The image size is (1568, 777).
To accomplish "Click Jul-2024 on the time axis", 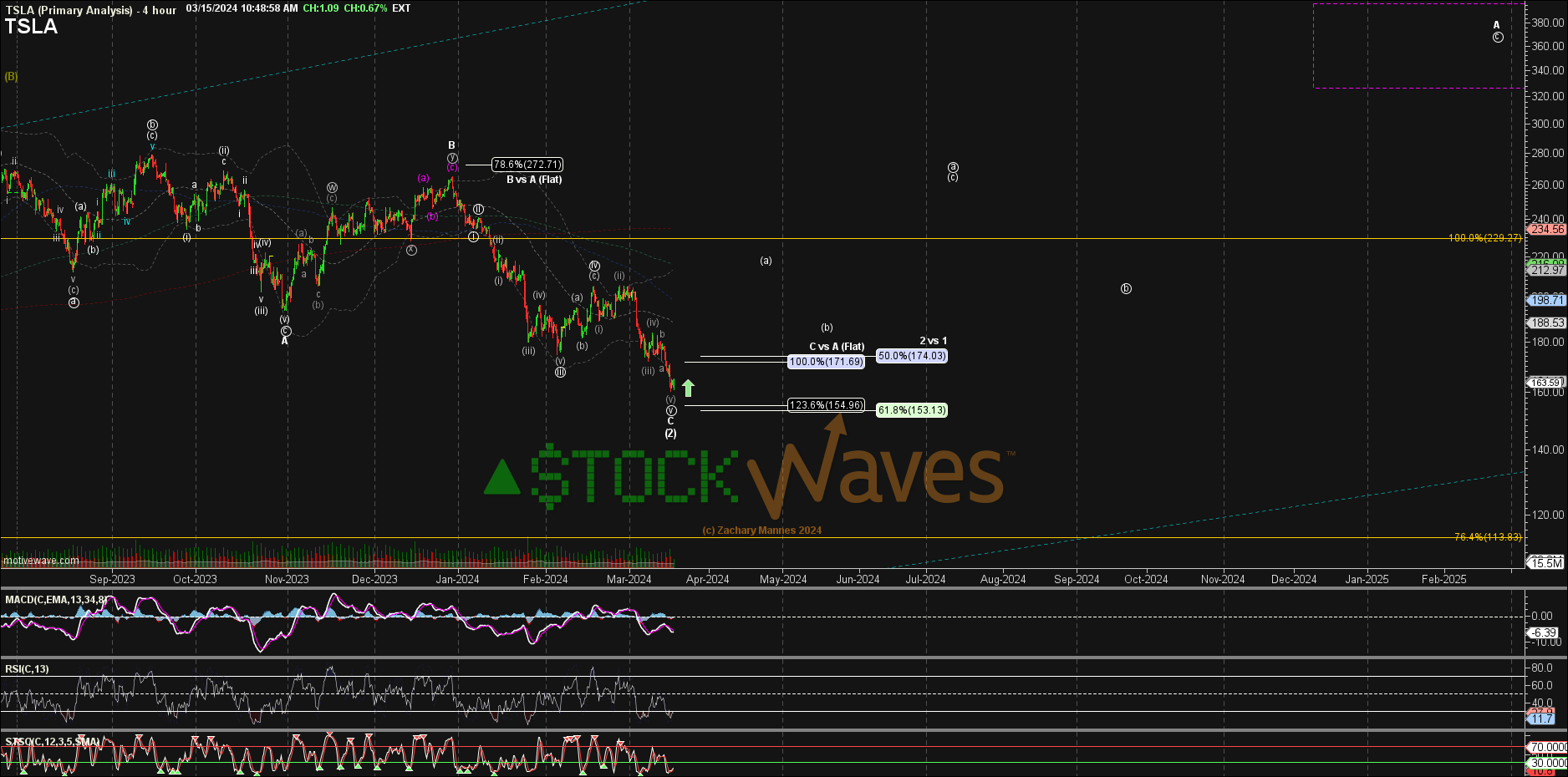I will click(x=925, y=579).
